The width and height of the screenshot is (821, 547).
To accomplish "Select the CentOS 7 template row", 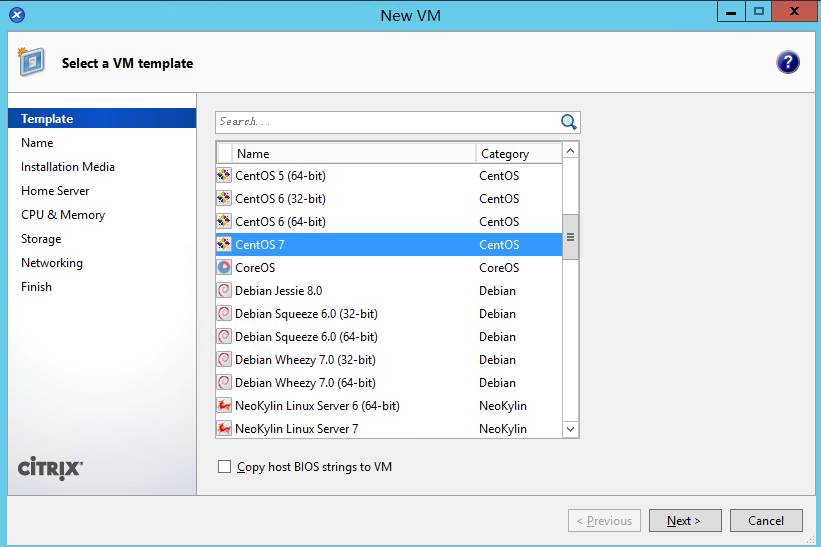I will pos(389,244).
